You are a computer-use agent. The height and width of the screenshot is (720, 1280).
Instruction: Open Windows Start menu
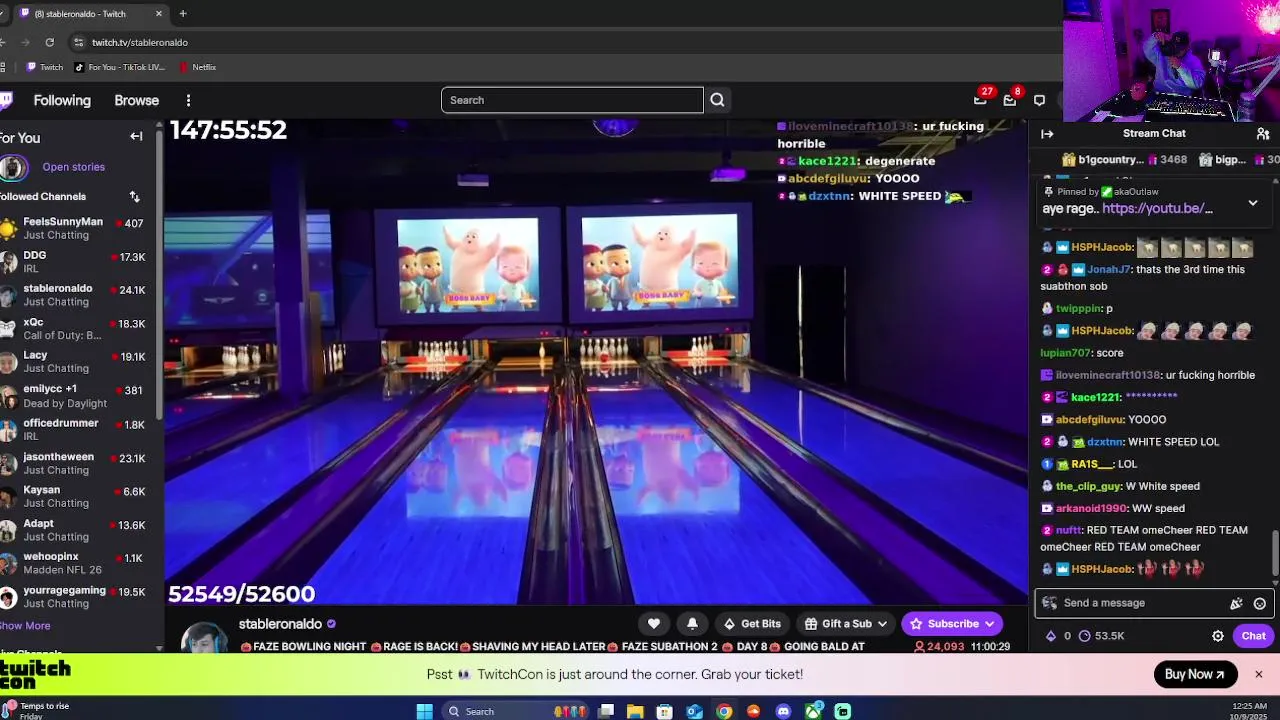tap(424, 711)
